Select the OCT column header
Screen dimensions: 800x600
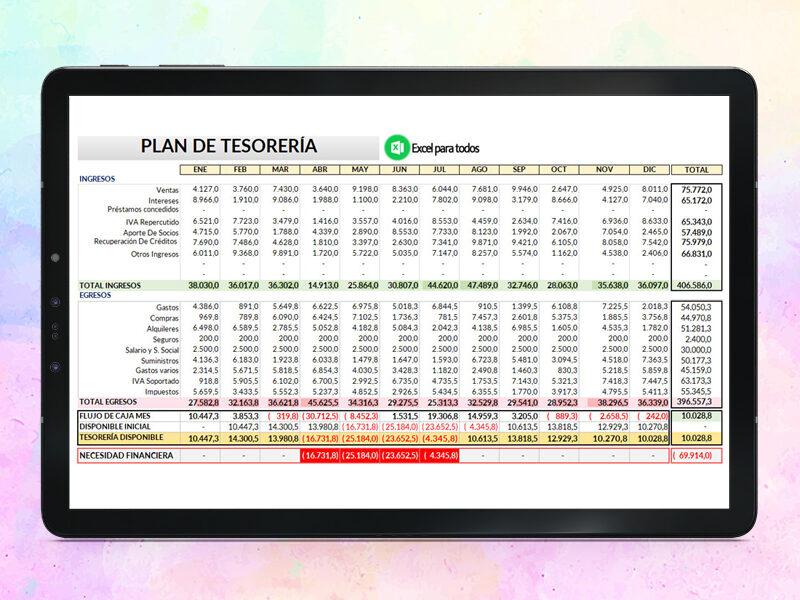point(559,169)
